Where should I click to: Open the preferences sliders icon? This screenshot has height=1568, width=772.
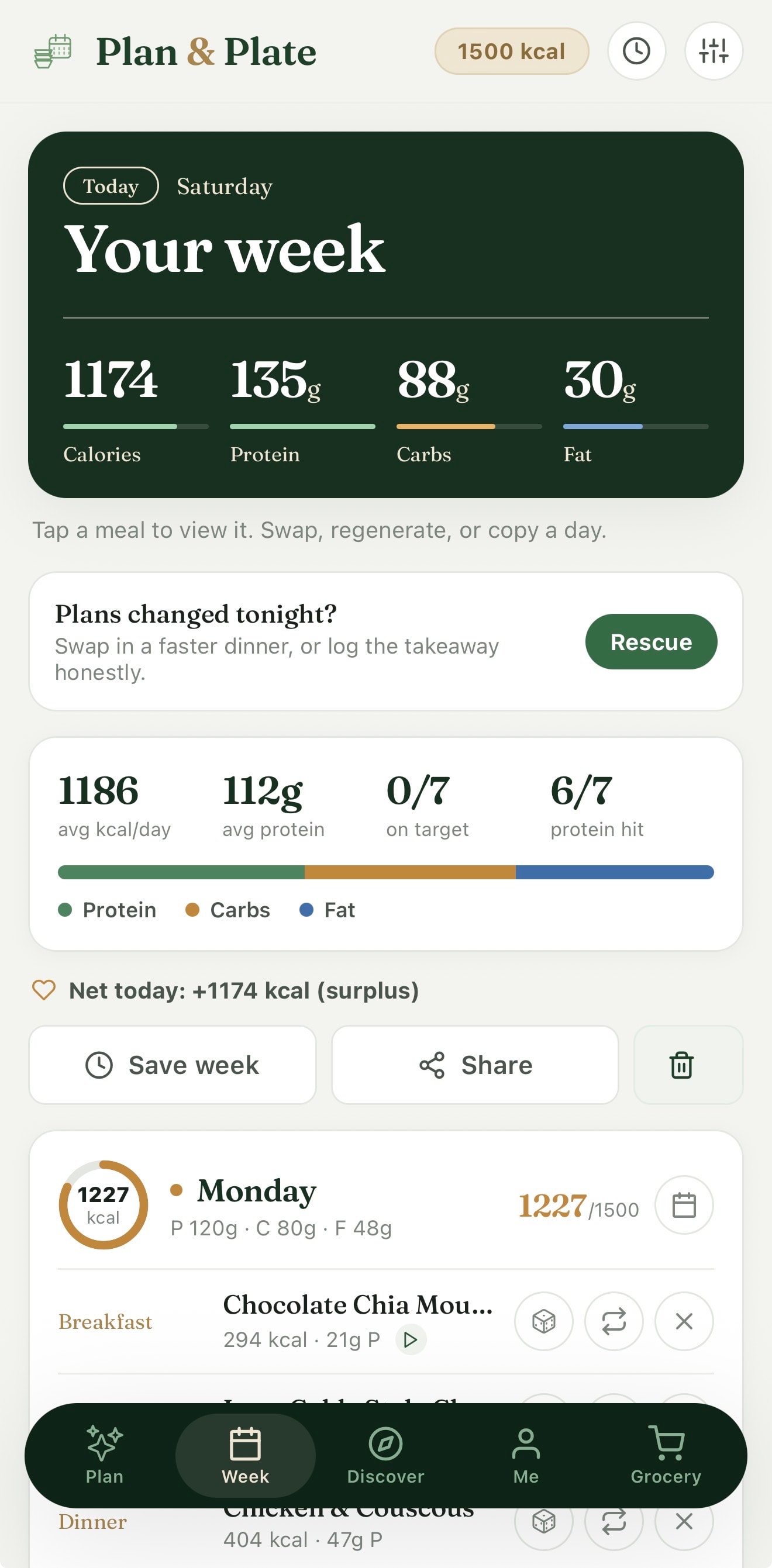714,50
